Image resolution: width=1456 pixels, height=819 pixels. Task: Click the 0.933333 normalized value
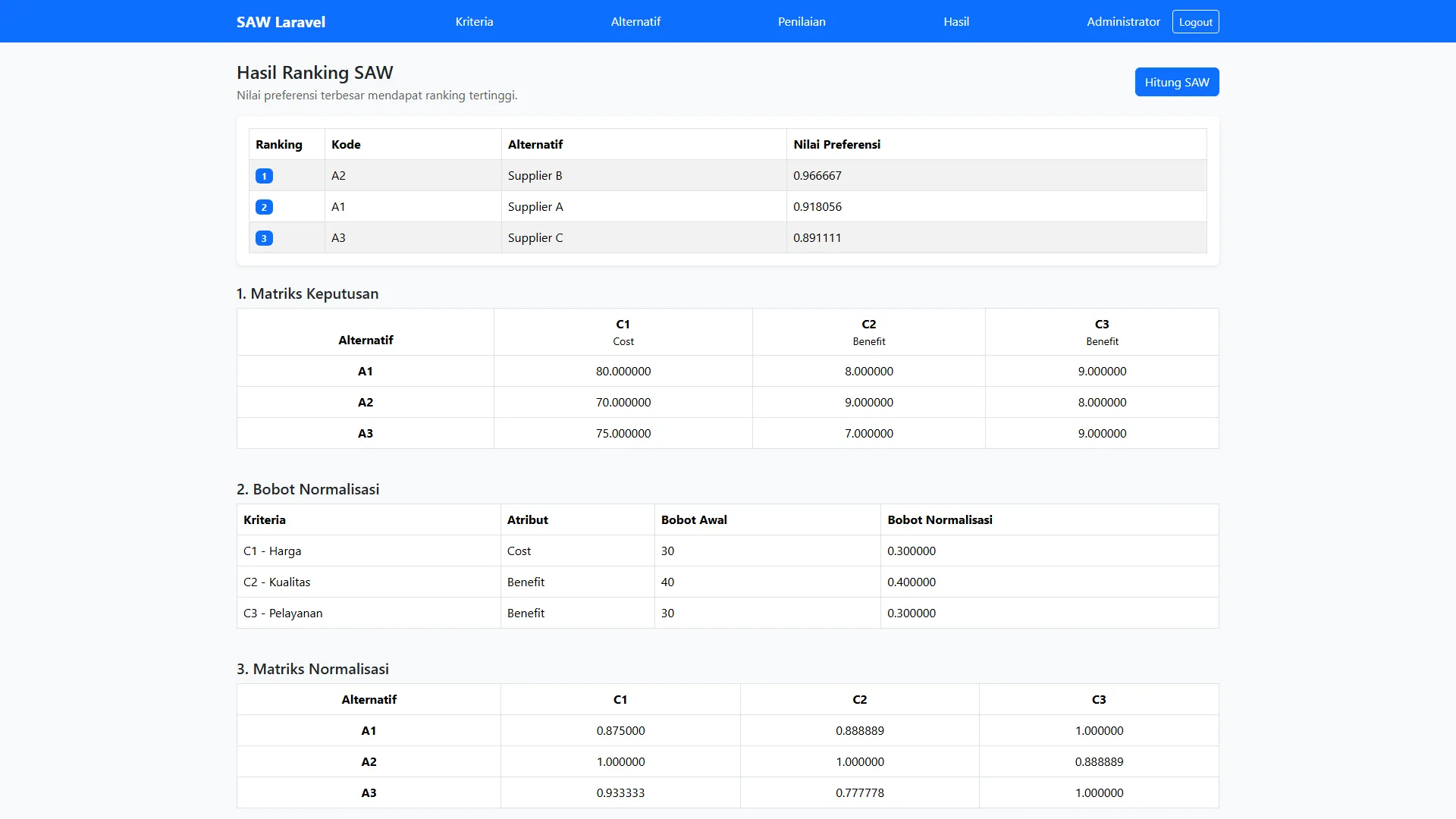(x=620, y=792)
